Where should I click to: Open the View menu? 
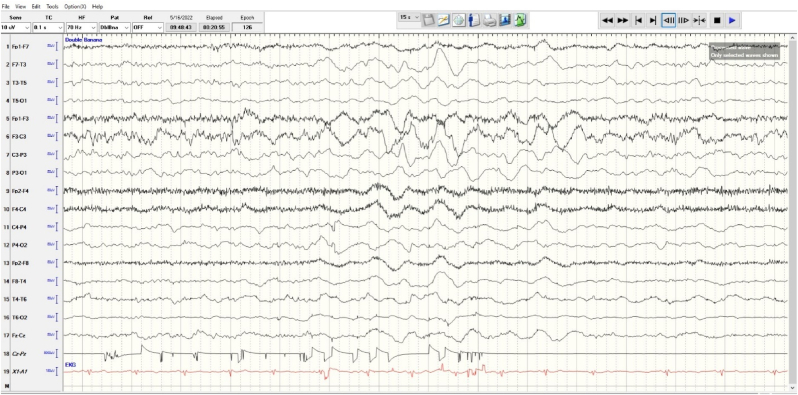pyautogui.click(x=20, y=7)
